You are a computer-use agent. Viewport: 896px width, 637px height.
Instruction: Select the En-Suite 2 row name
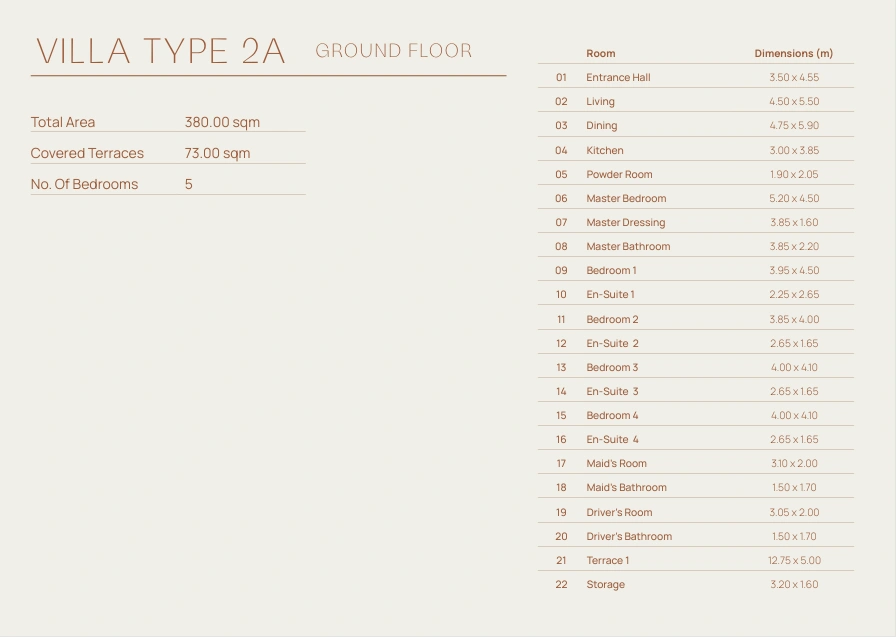coord(613,343)
